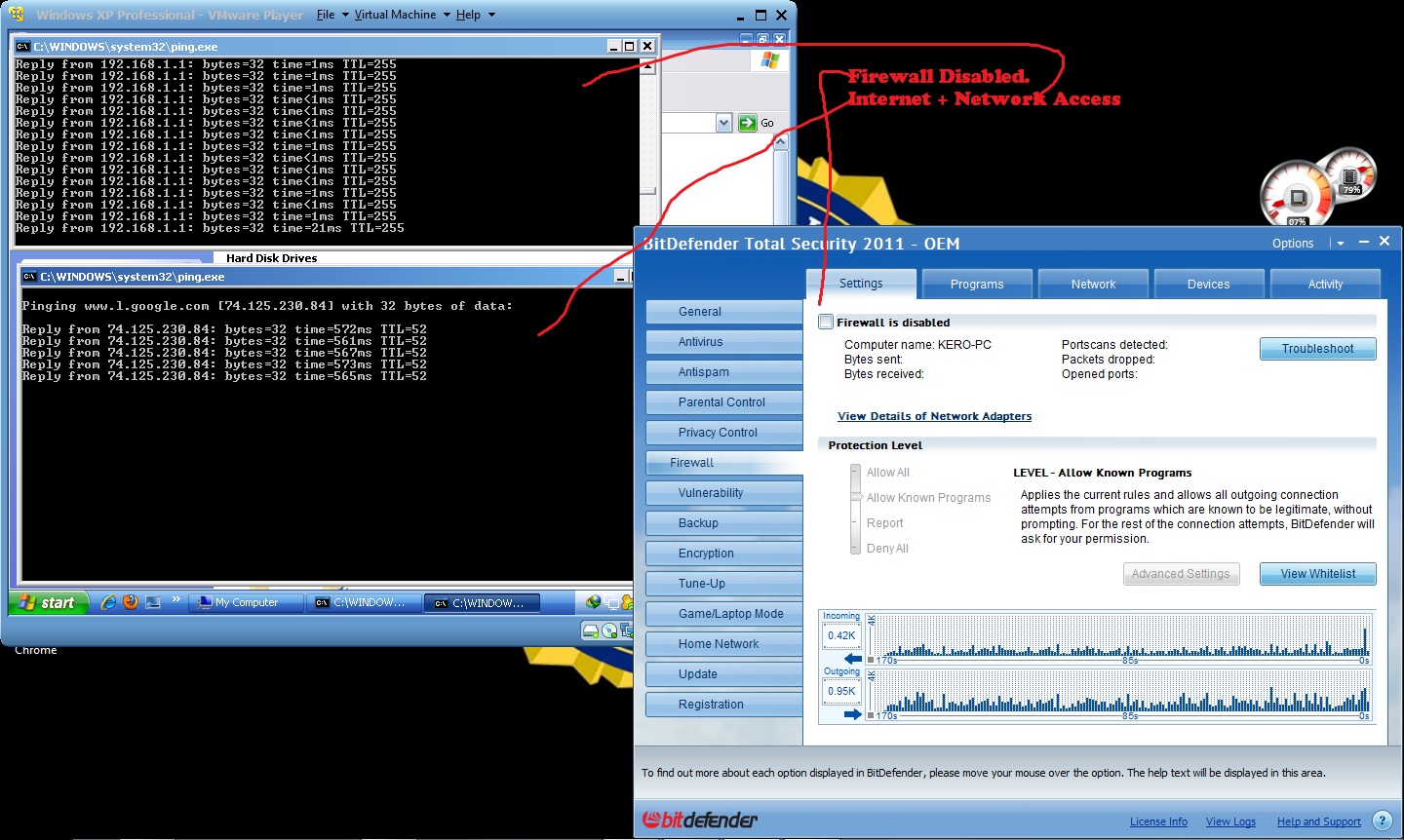Click the Troubleshoot button
1404x840 pixels.
point(1317,349)
